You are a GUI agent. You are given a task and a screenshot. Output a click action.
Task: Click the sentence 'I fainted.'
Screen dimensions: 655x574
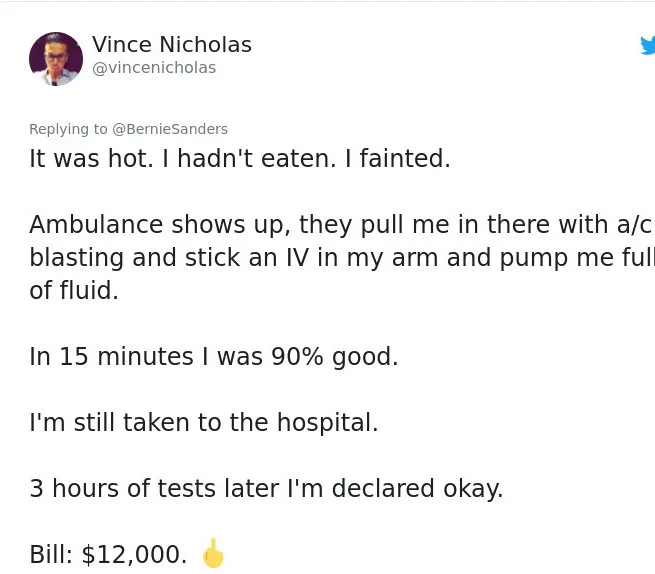(398, 159)
